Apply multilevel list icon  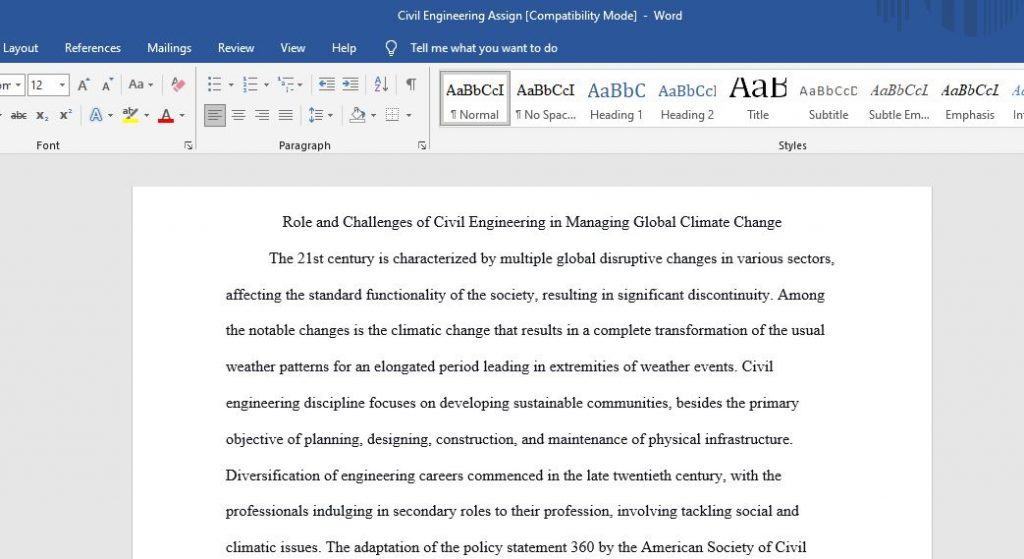pos(285,84)
